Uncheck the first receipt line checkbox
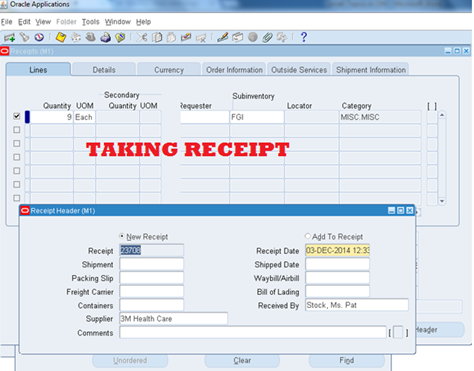This screenshot has height=371, width=474. (17, 116)
